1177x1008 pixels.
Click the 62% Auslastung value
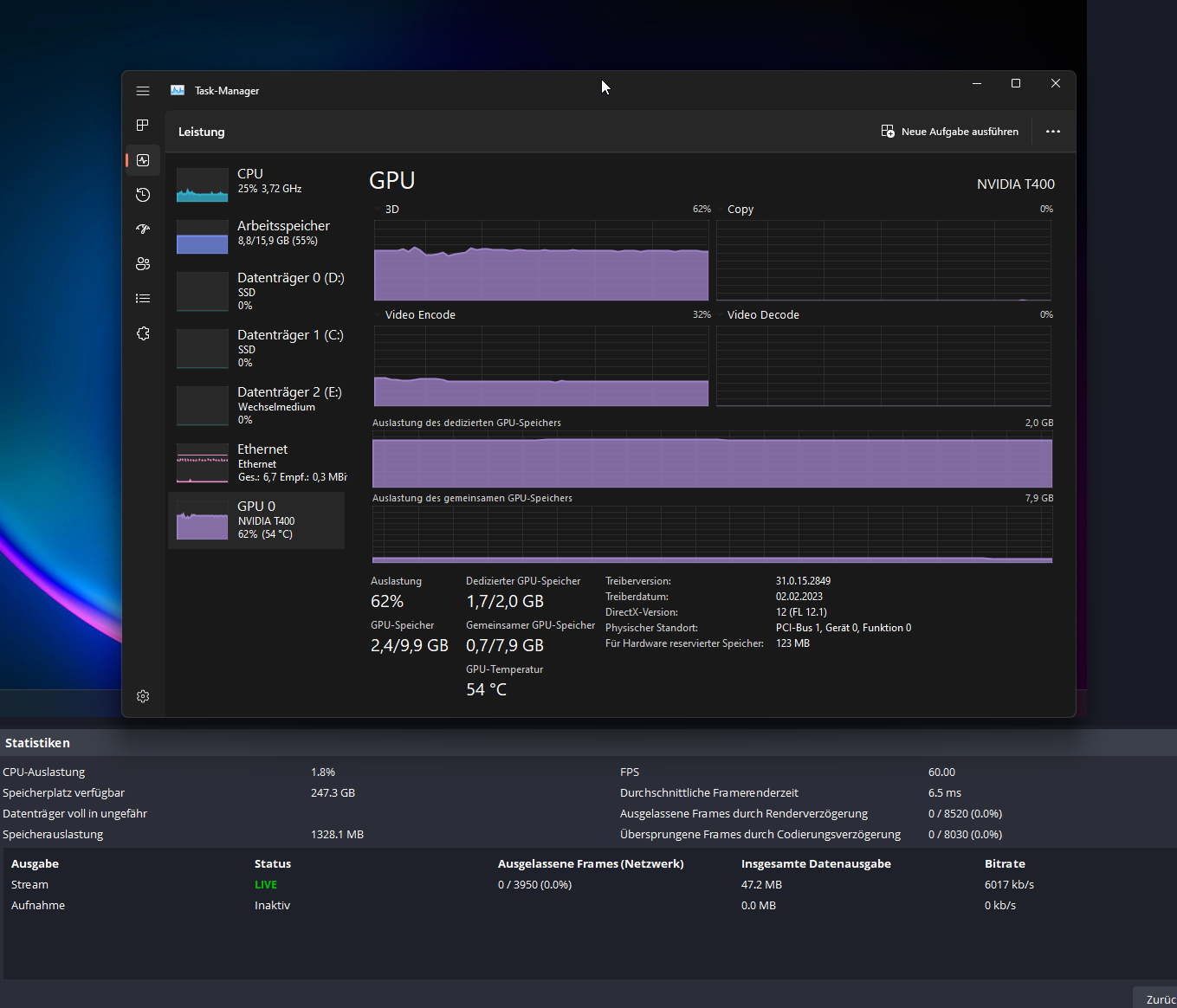coord(387,601)
